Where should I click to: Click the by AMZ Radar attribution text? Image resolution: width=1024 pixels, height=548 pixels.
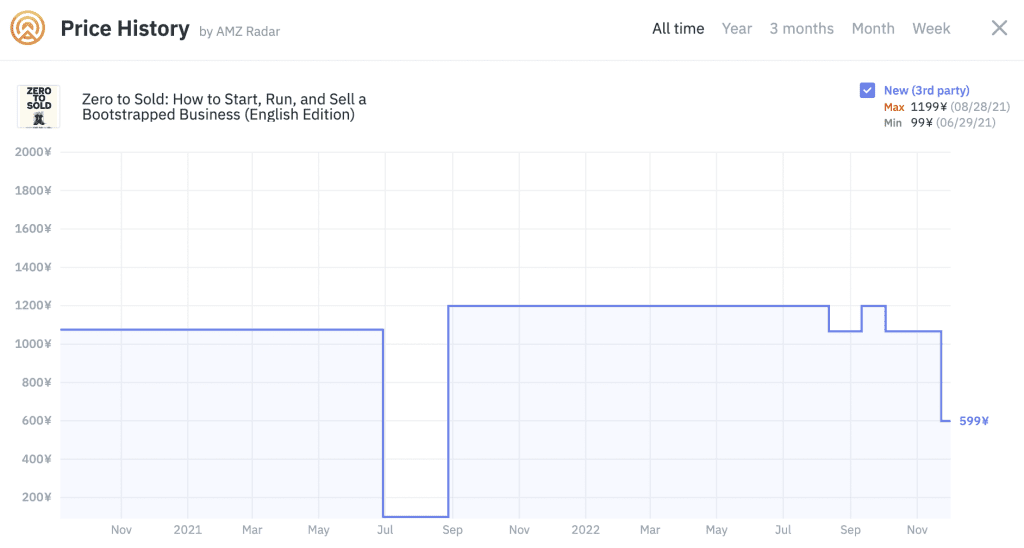tap(240, 31)
